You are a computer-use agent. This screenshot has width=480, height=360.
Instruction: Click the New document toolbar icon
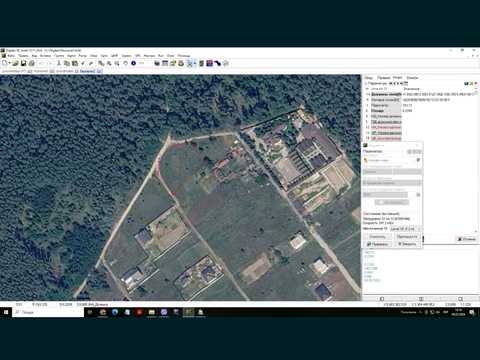click(x=5, y=63)
